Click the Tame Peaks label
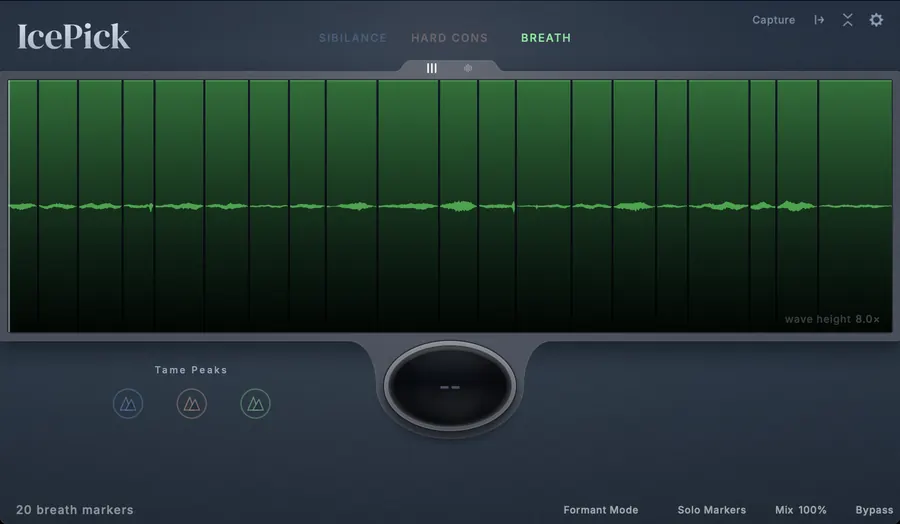 (191, 370)
